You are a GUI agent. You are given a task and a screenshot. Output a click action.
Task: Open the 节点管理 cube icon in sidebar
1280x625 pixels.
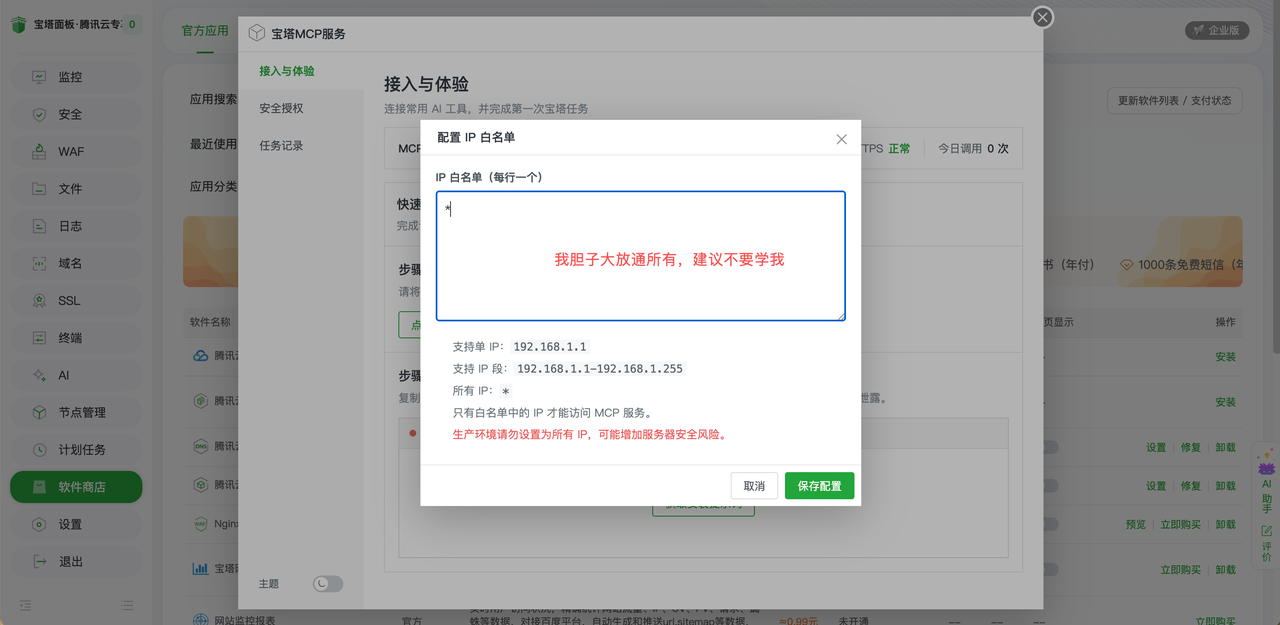39,412
